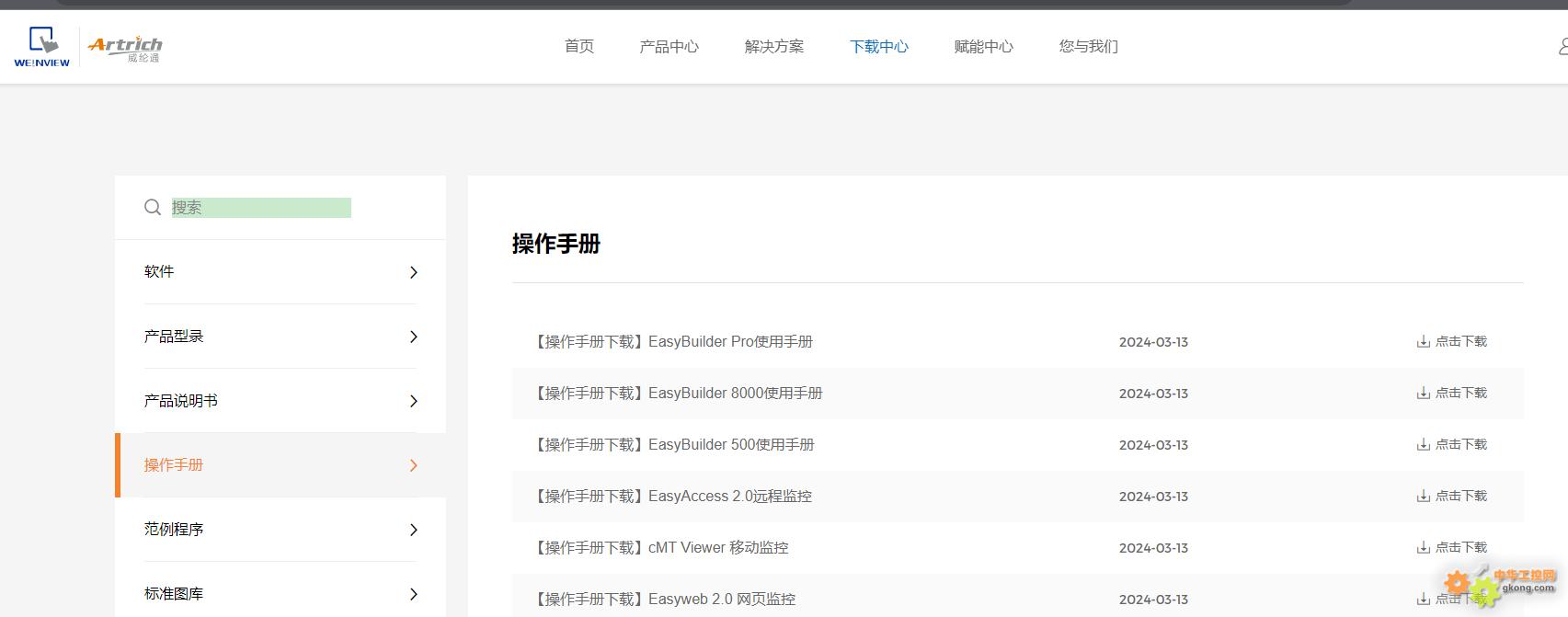Viewport: 1568px width, 617px height.
Task: Click download icon for cMT Viewer 移动监控
Action: [x=1423, y=547]
